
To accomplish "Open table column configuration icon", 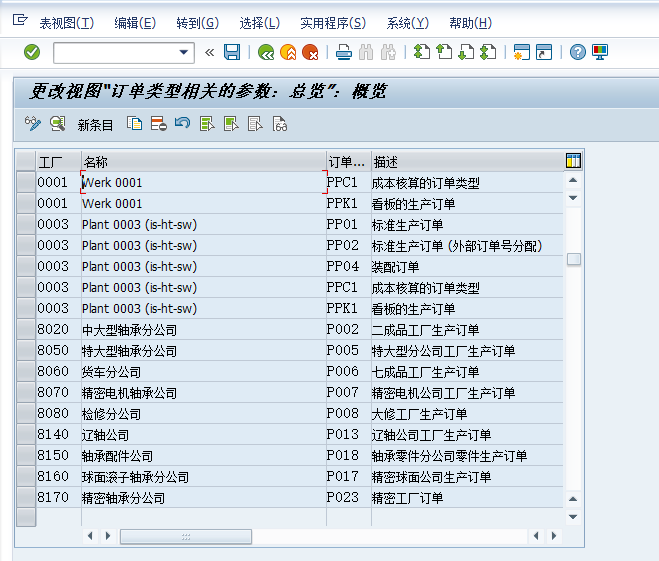I will pyautogui.click(x=573, y=161).
